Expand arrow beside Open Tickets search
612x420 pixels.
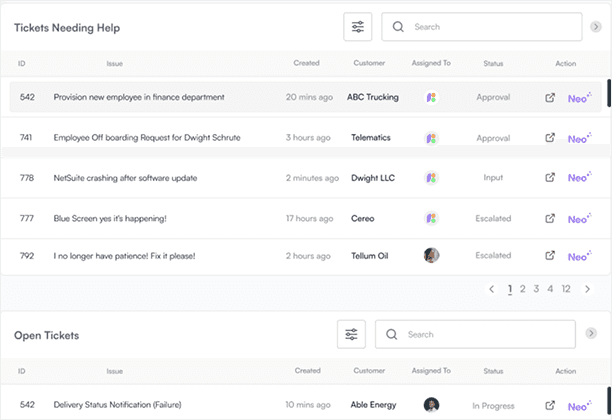click(x=591, y=333)
